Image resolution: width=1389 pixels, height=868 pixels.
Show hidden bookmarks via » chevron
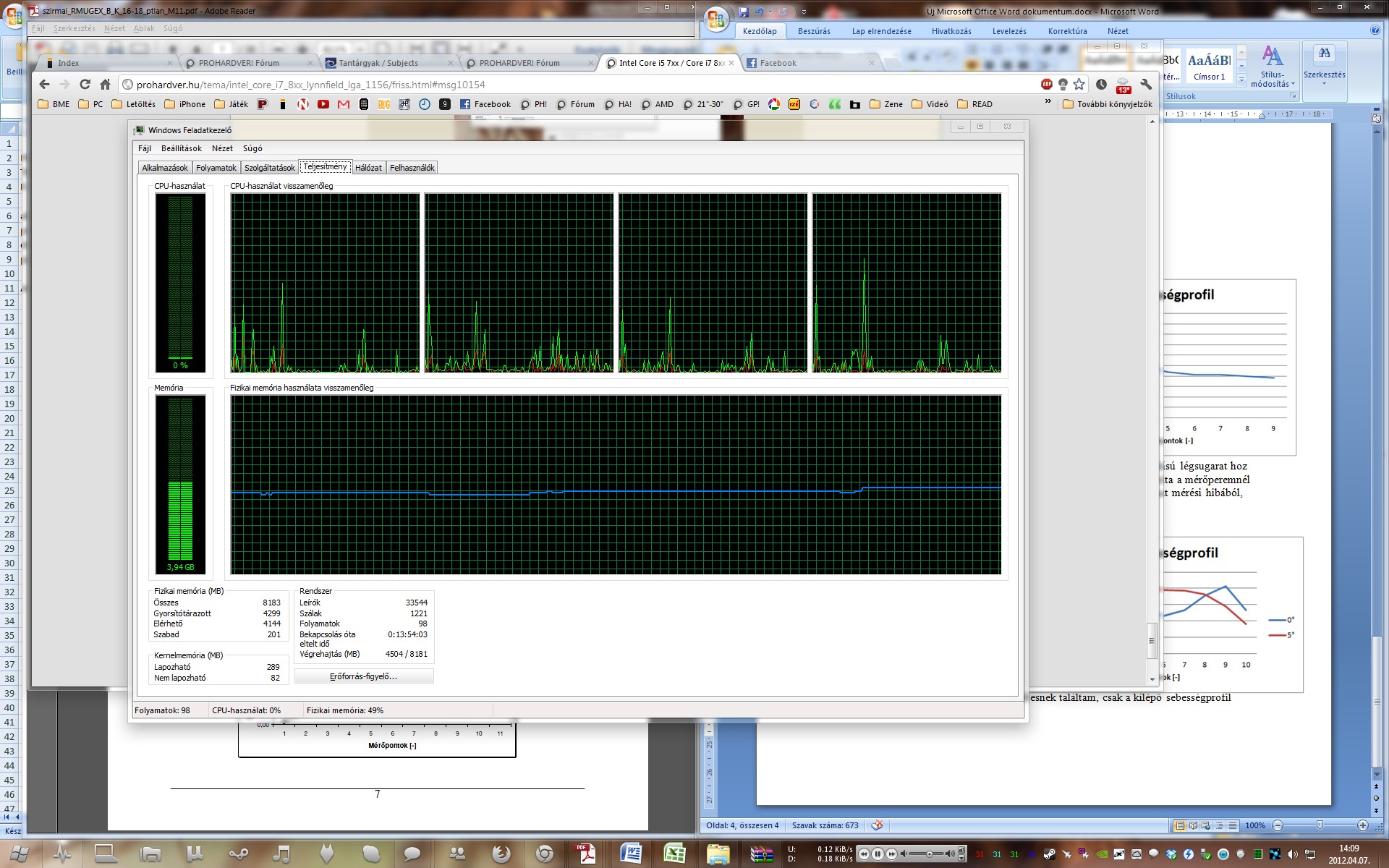tap(1048, 102)
